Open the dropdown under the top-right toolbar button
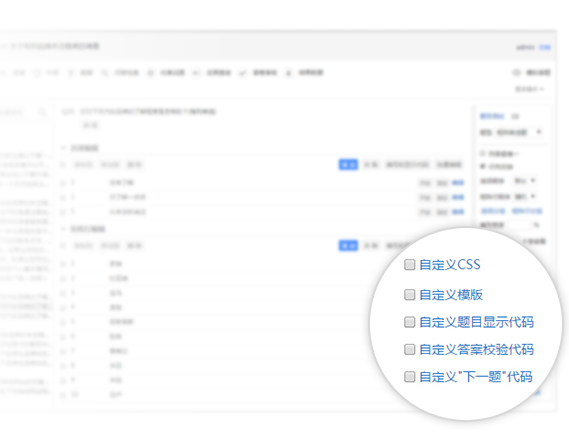This screenshot has height=445, width=569. [529, 89]
